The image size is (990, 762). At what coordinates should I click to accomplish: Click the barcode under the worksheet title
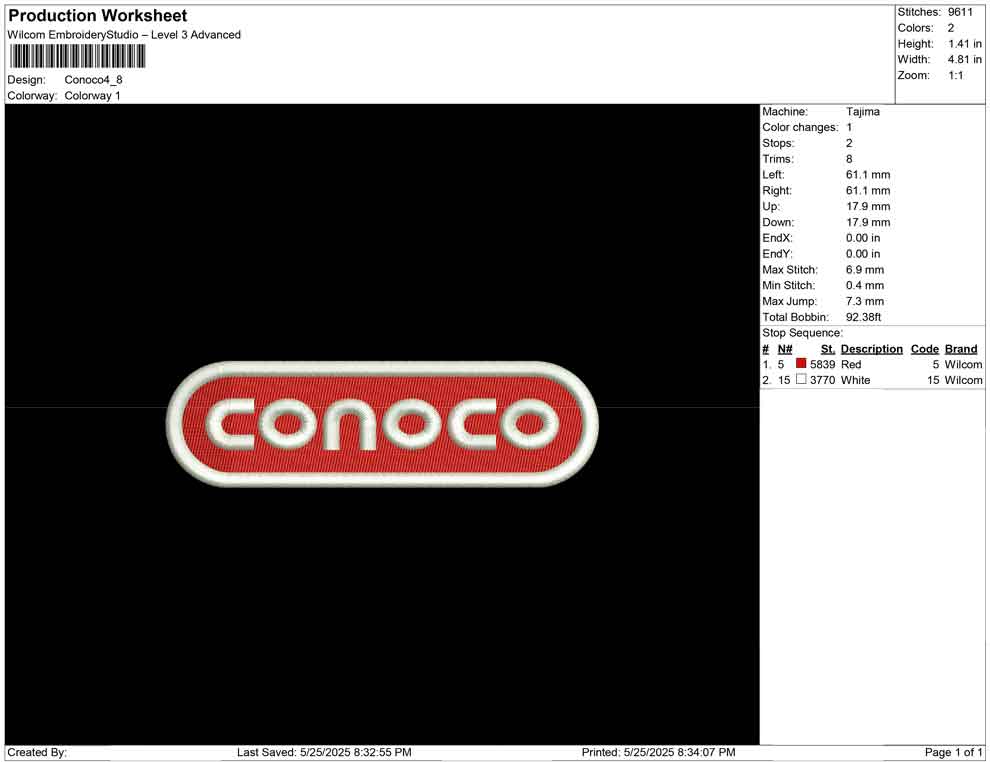click(77, 57)
